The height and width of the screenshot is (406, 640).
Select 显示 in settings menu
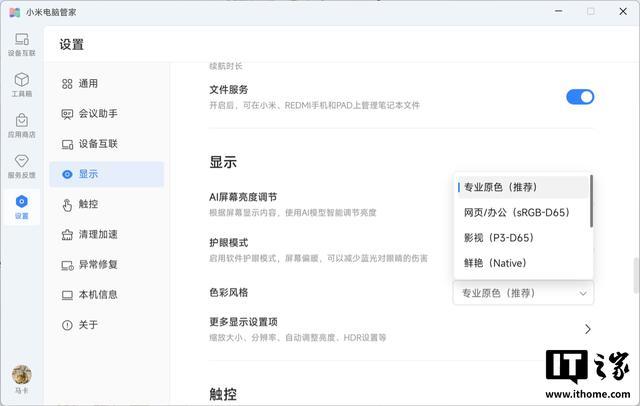point(107,174)
